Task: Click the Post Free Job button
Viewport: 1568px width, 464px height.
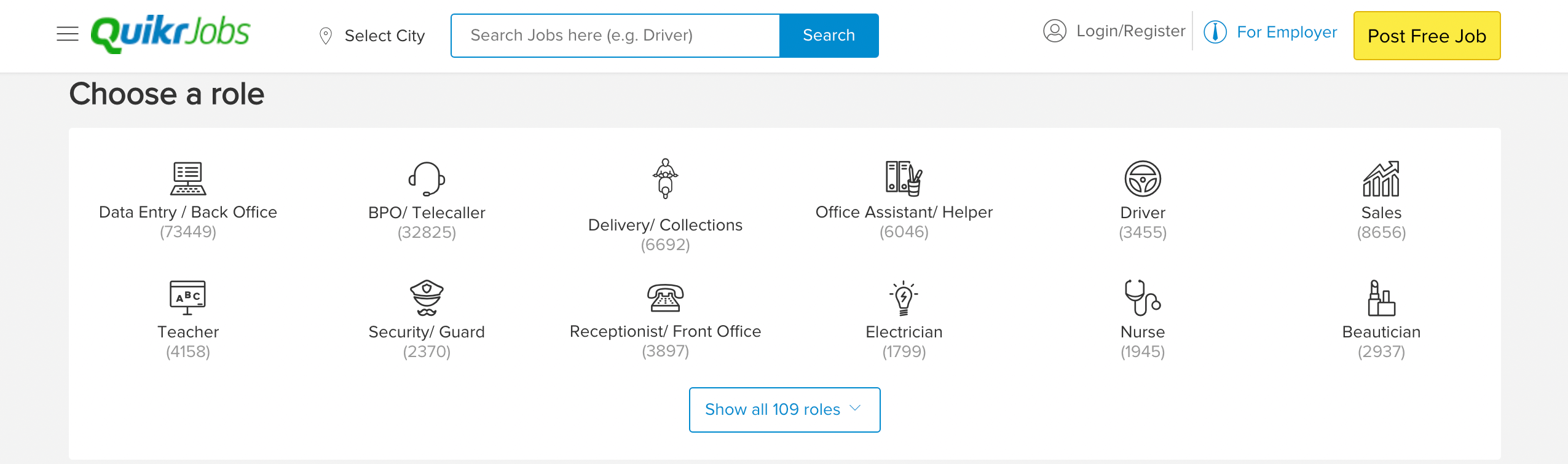Action: (1427, 36)
